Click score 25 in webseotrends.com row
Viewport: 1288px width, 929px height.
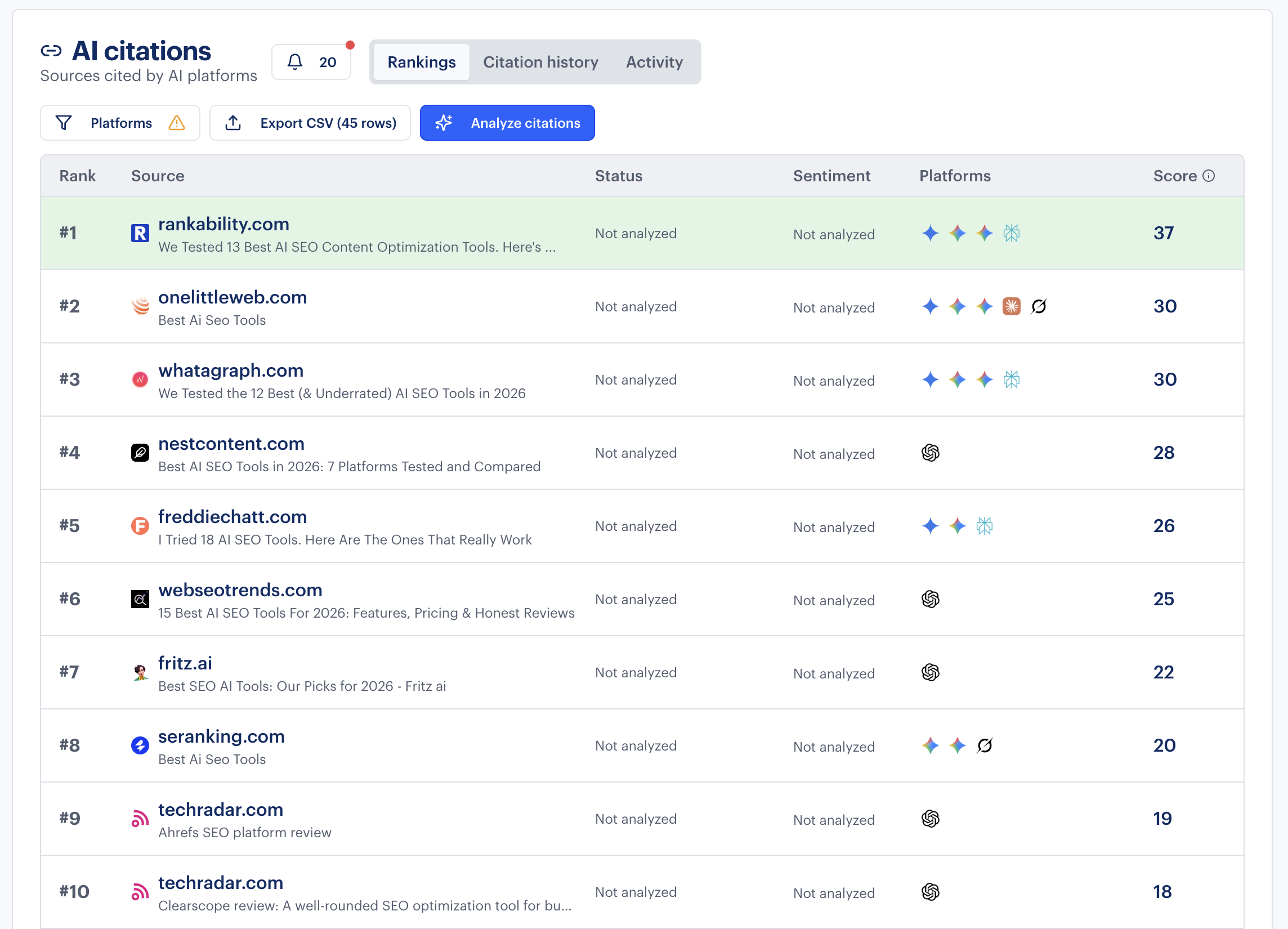coord(1164,599)
